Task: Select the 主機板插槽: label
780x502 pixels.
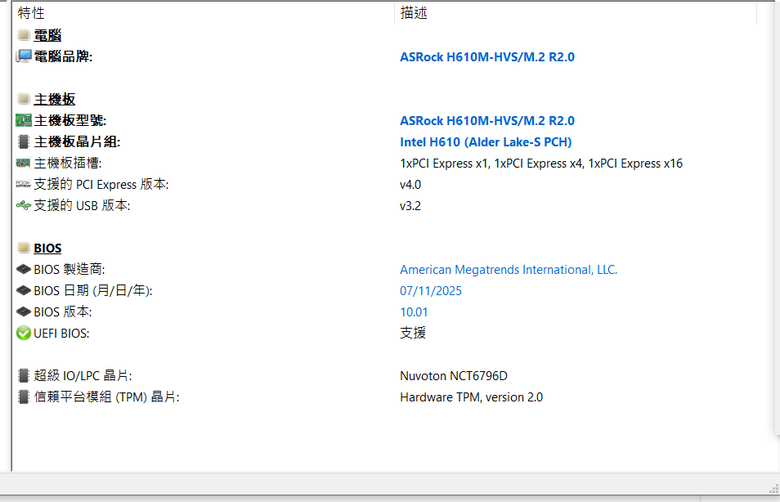Action: point(68,163)
